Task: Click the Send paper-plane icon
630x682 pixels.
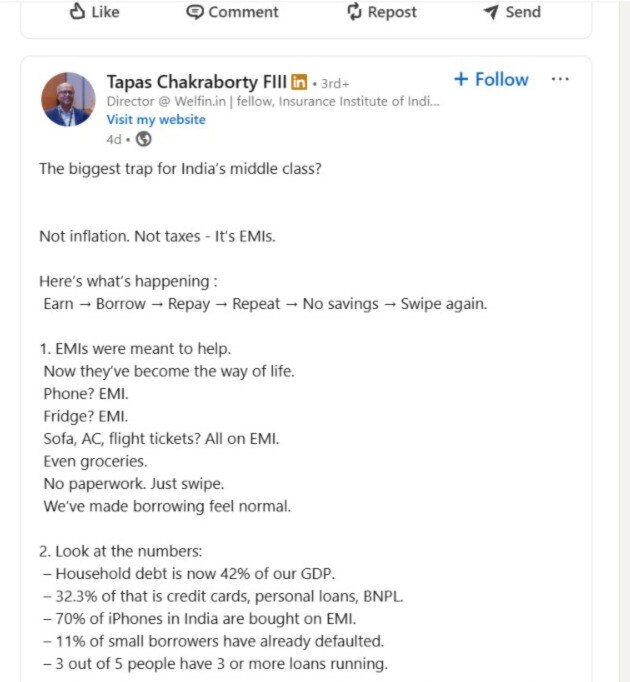Action: [x=490, y=11]
